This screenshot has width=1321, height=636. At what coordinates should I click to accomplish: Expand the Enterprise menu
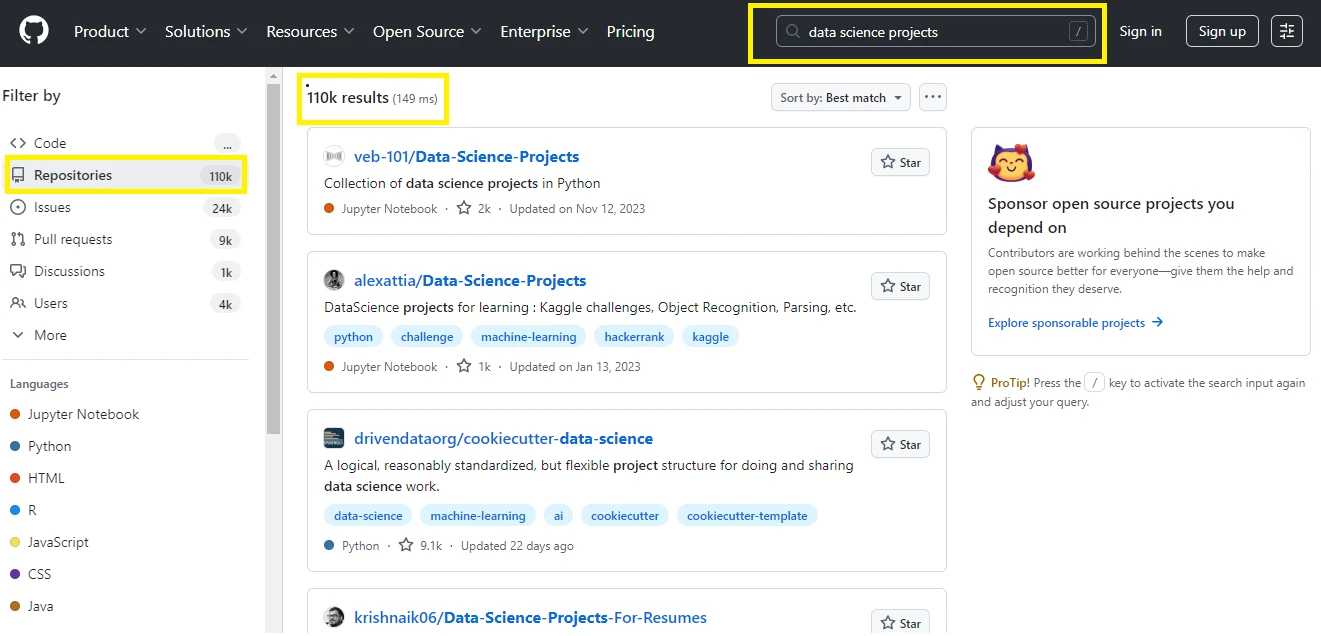click(544, 32)
